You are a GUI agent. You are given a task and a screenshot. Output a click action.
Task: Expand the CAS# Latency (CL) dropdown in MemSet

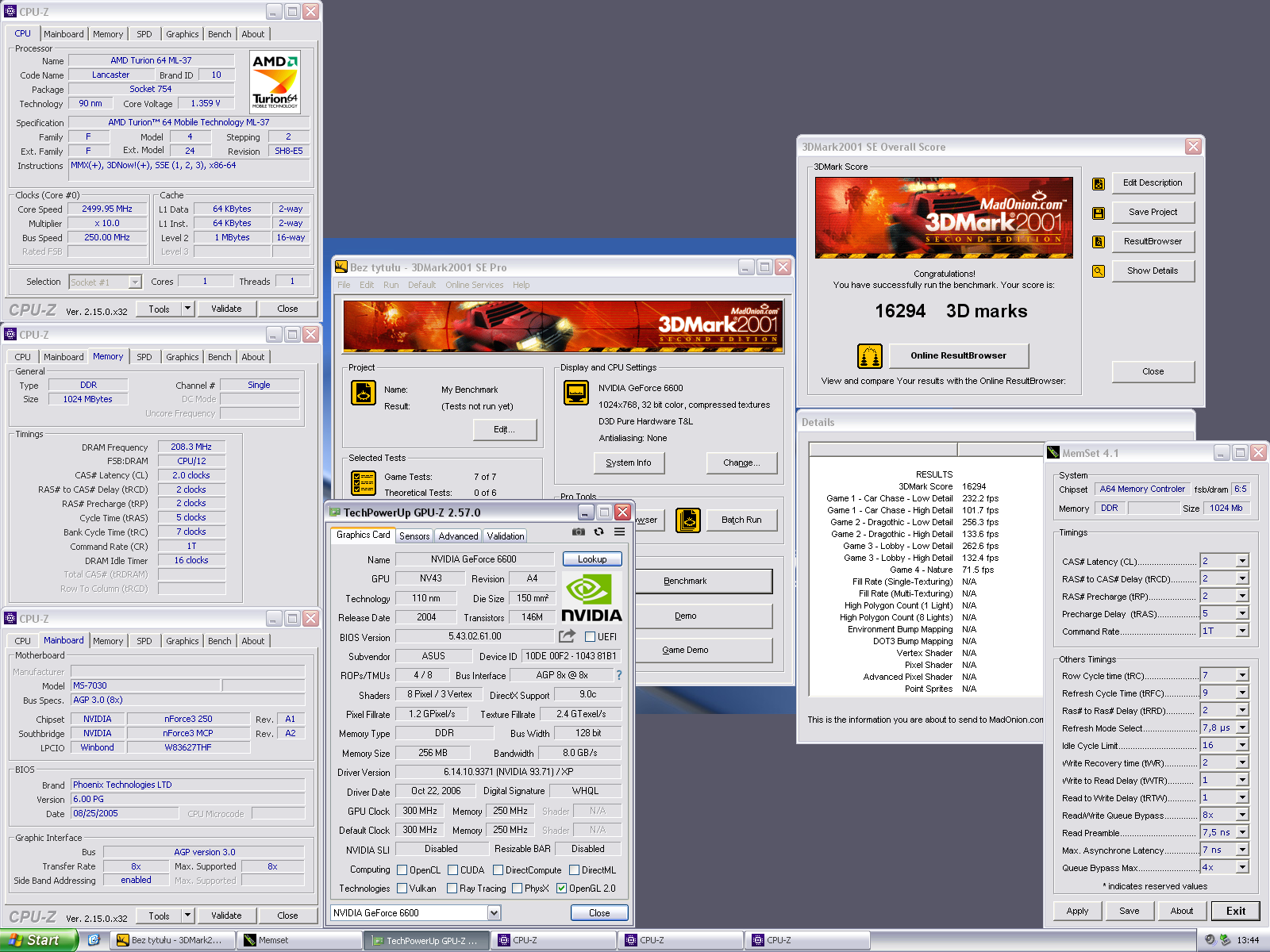click(x=1242, y=562)
